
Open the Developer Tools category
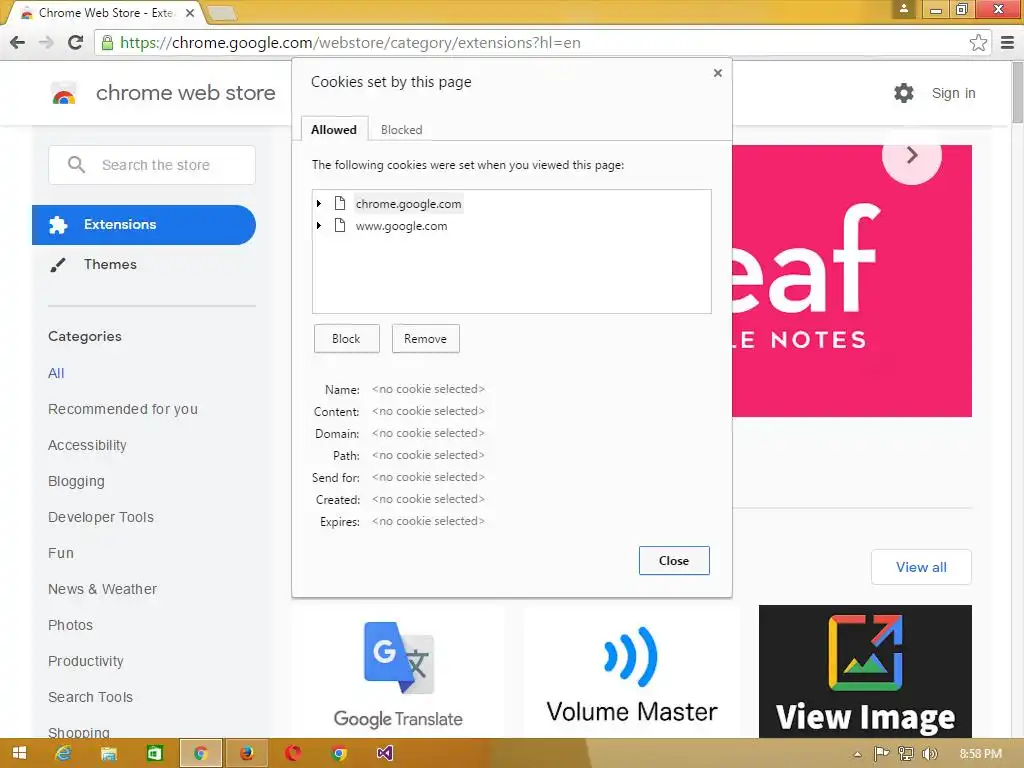click(x=101, y=517)
